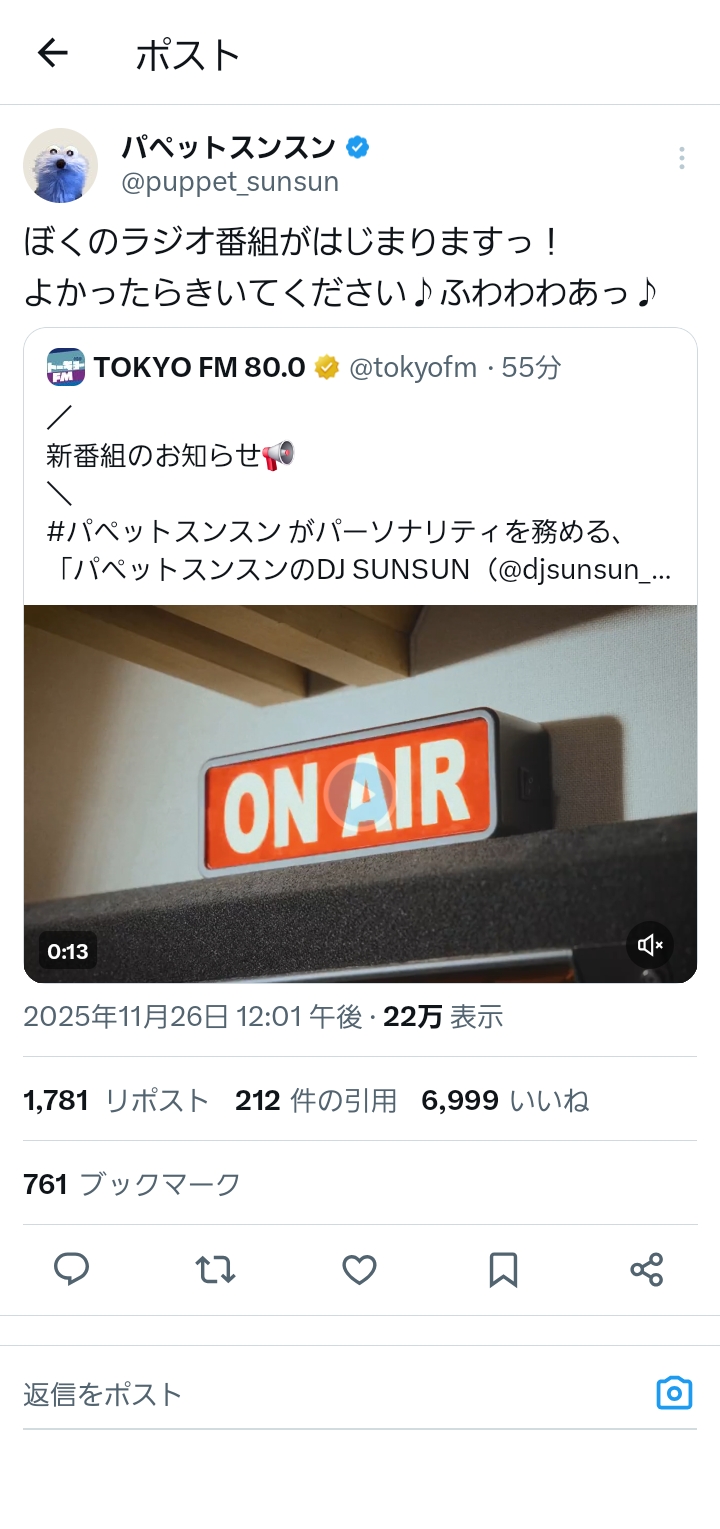The width and height of the screenshot is (720, 1529).
Task: Open the three-dot more options menu
Action: coord(681,158)
